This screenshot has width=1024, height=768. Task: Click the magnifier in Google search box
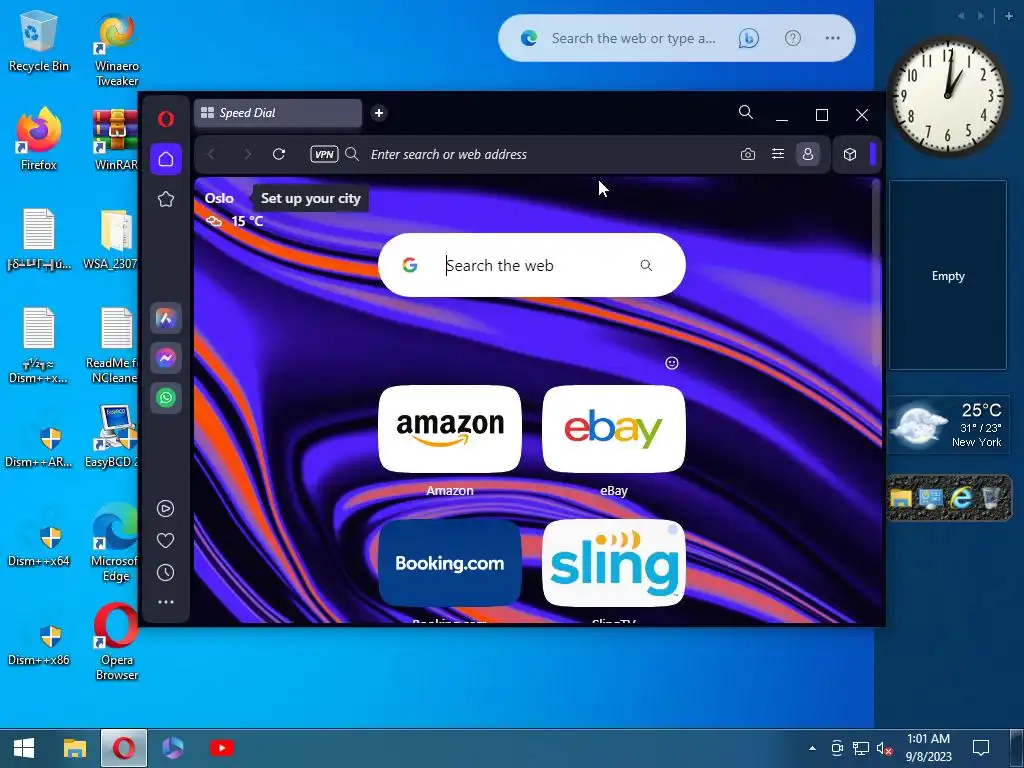(x=646, y=265)
